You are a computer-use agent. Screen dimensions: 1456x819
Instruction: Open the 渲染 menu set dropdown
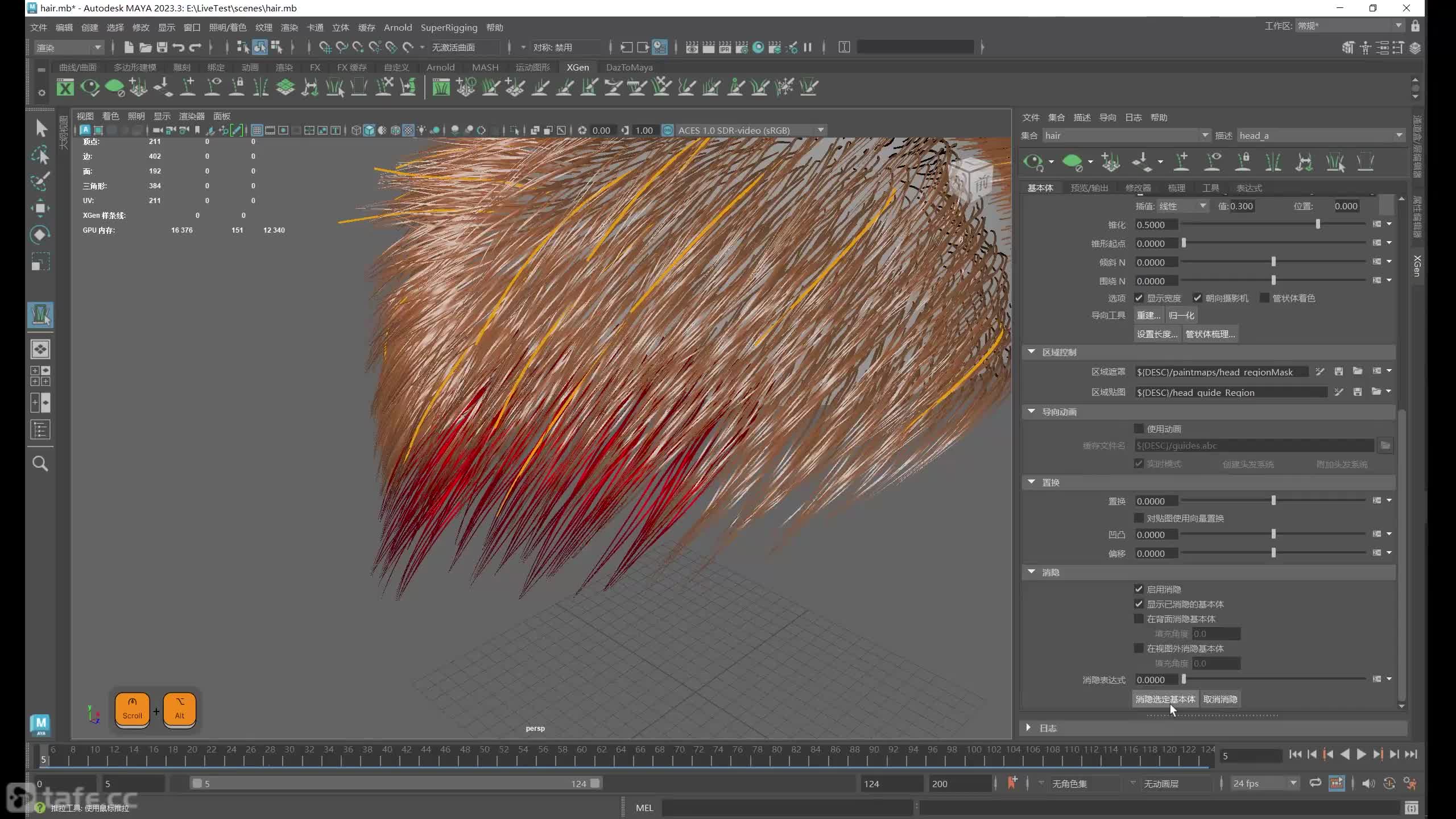pos(69,47)
